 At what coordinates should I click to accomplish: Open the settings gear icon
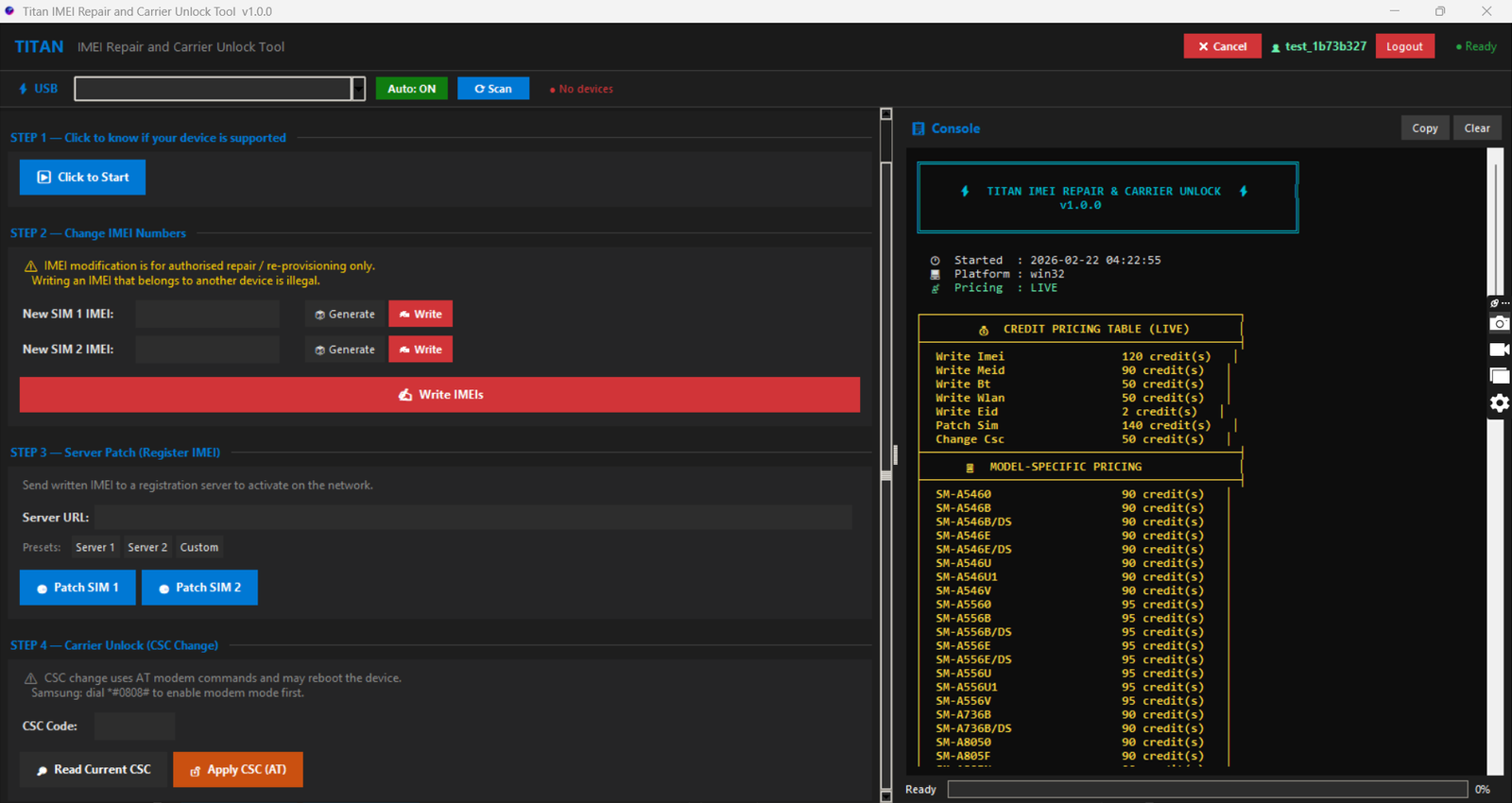1499,403
